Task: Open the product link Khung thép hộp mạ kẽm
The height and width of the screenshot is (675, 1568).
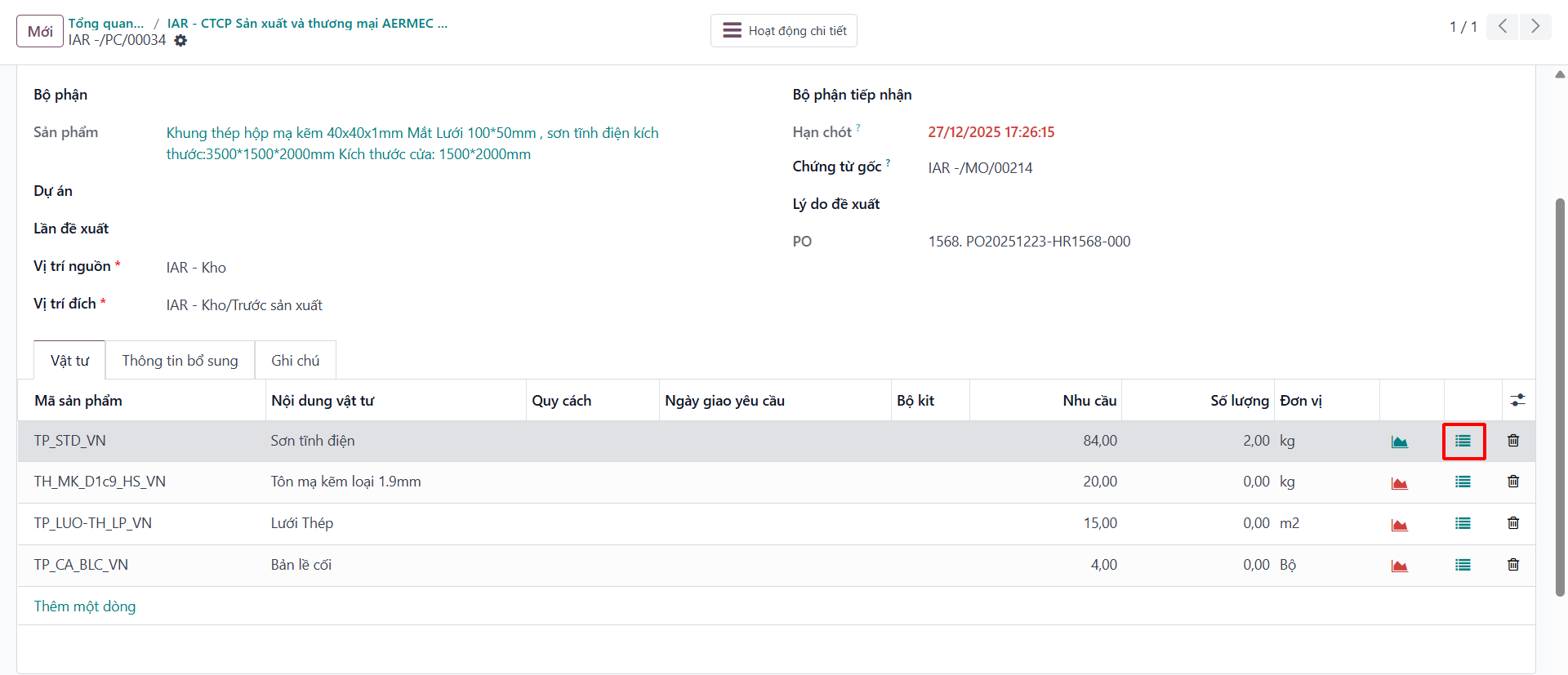Action: tap(412, 144)
